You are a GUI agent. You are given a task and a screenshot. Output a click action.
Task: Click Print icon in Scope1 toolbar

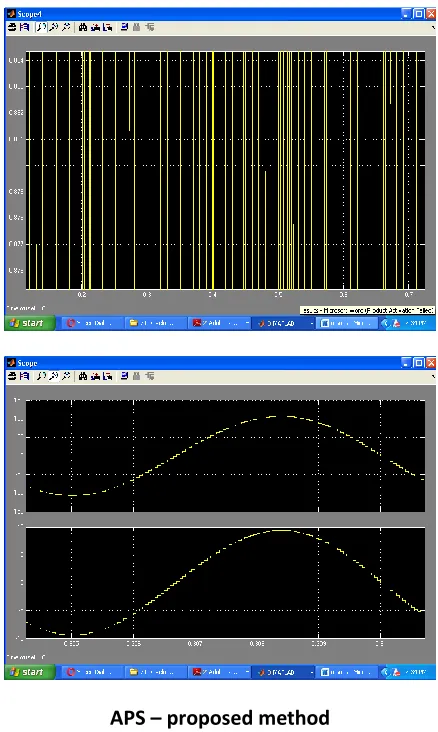pyautogui.click(x=12, y=27)
